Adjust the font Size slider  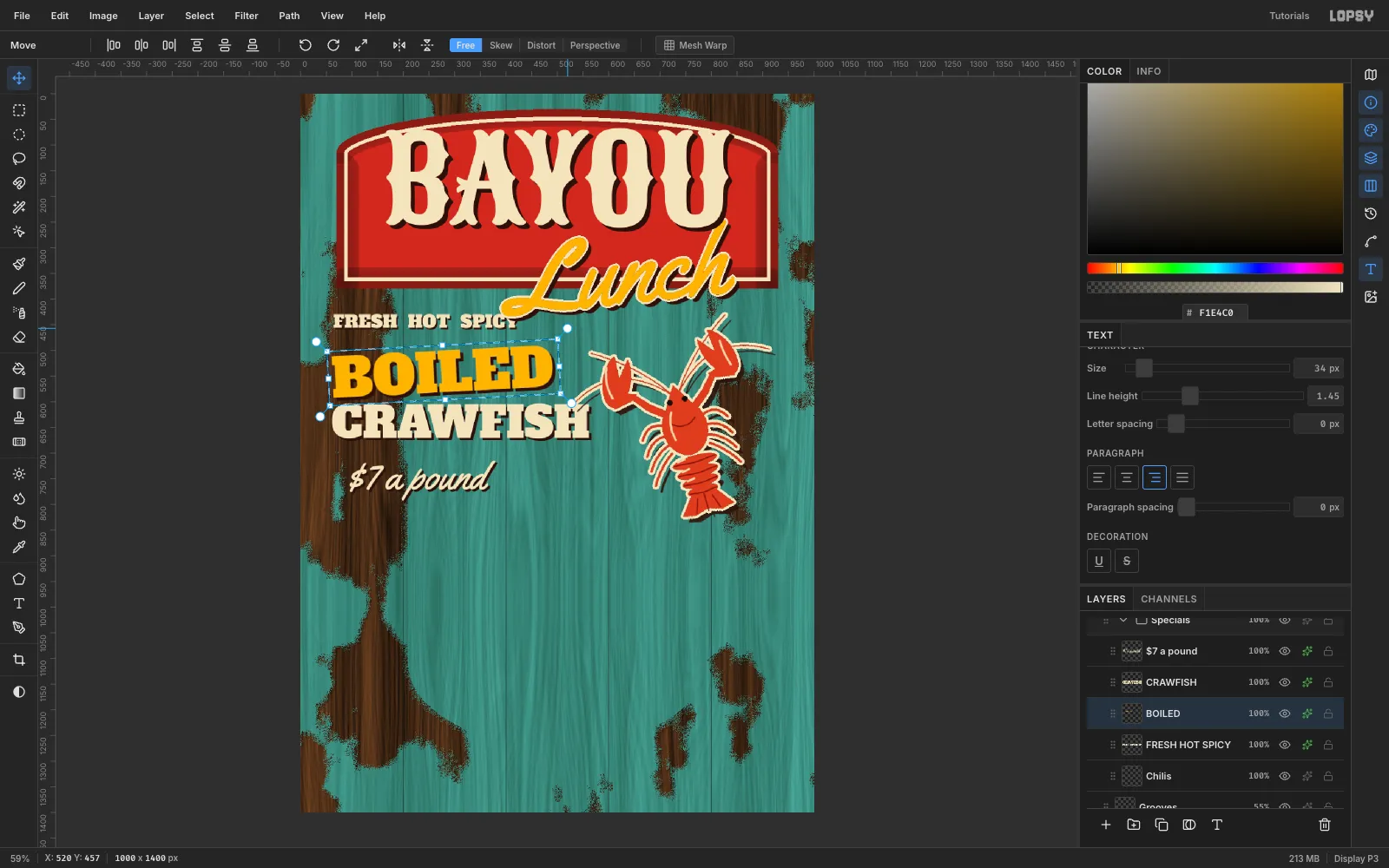(x=1207, y=368)
